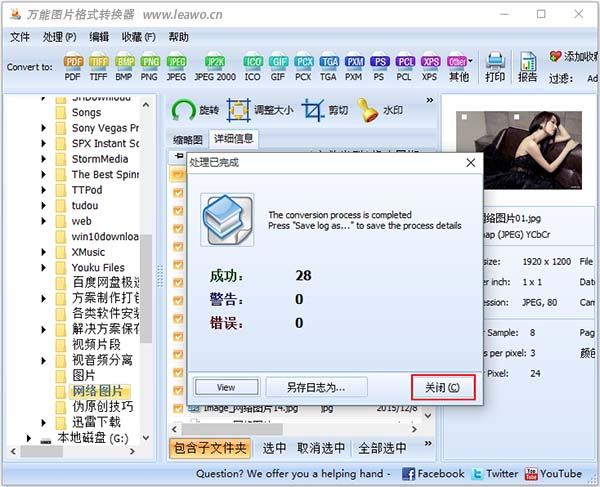Select BMP output format

pyautogui.click(x=124, y=66)
